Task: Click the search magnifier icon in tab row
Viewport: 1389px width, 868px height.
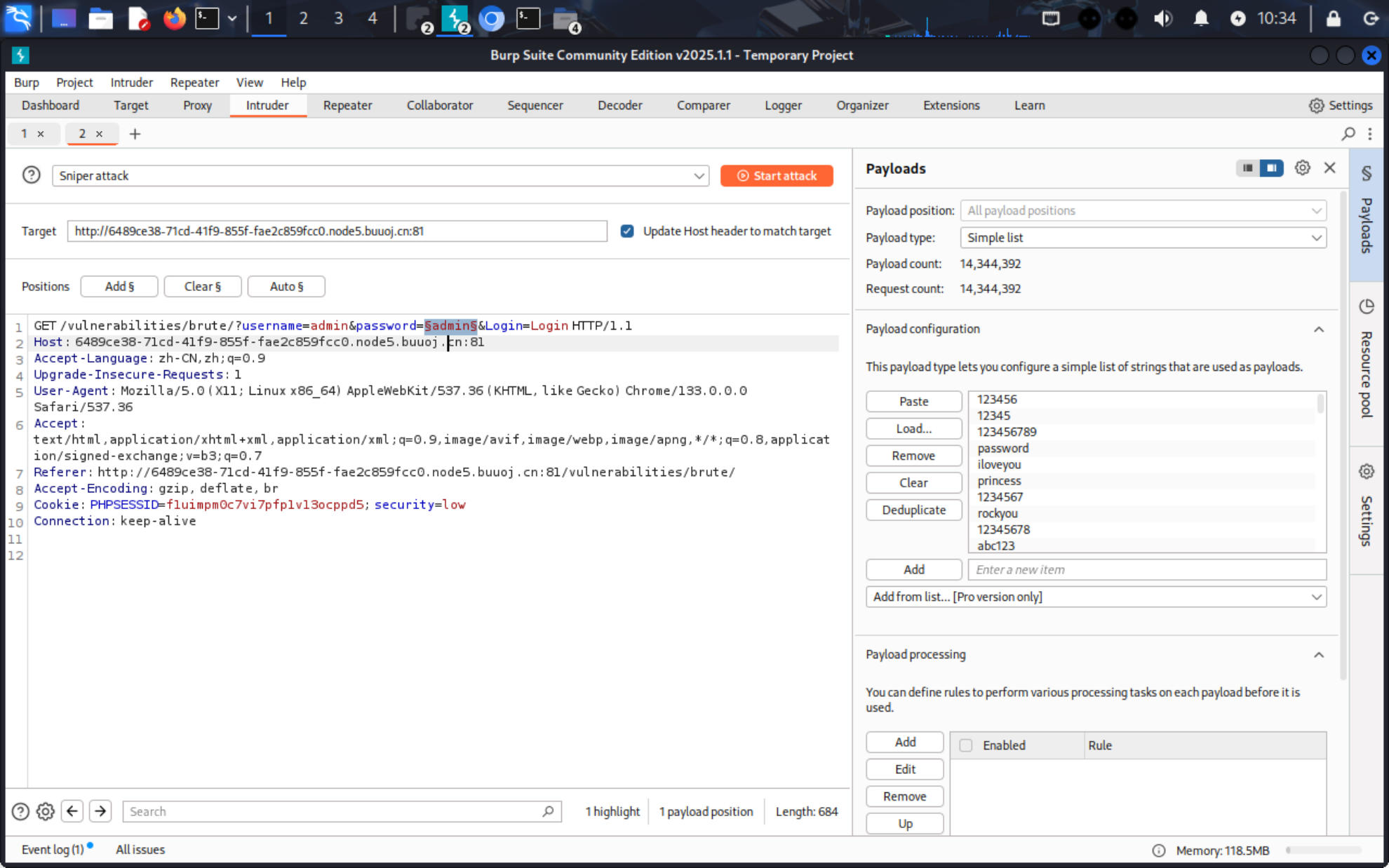Action: (1348, 134)
